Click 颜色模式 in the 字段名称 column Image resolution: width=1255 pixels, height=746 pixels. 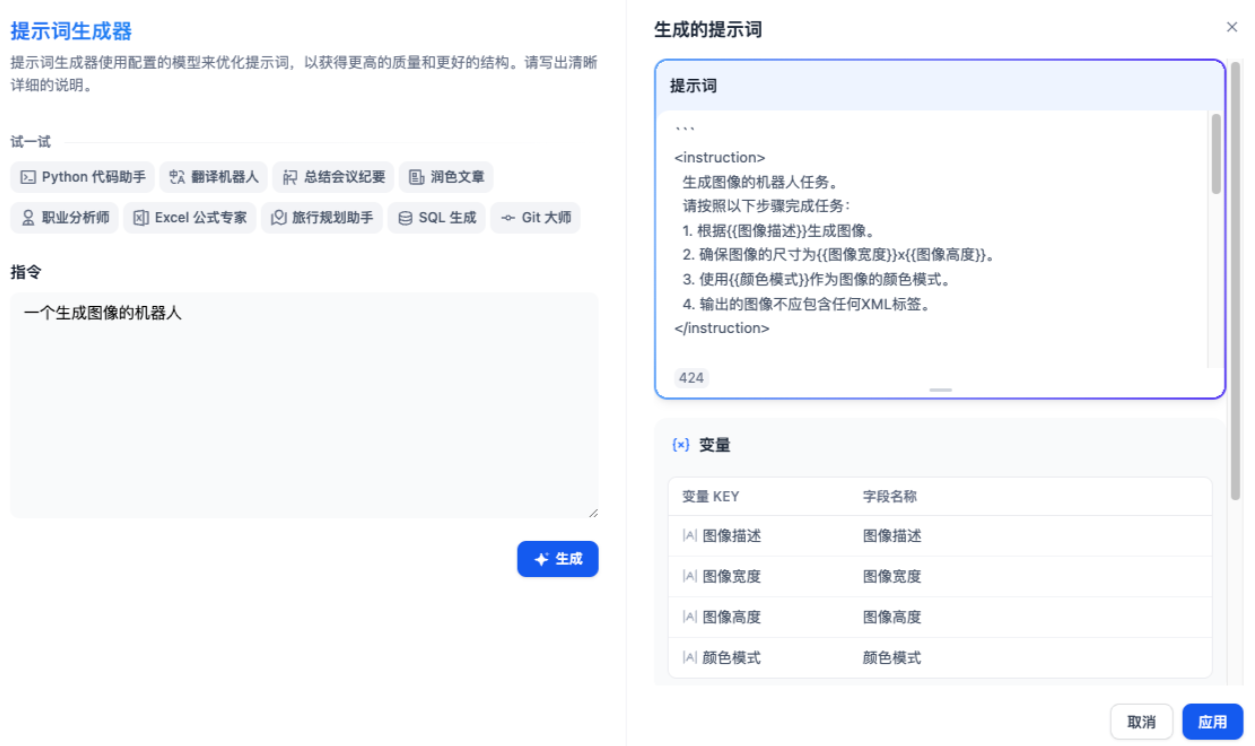(x=892, y=658)
